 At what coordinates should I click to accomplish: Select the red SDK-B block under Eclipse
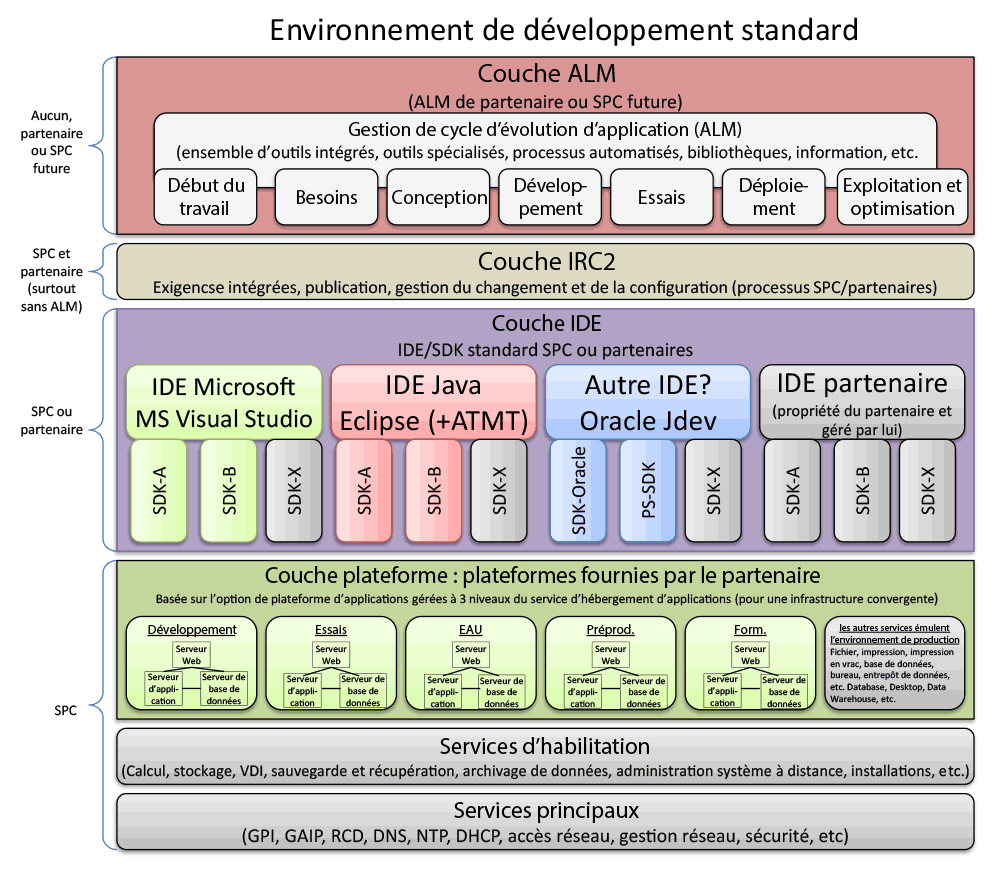(x=434, y=491)
